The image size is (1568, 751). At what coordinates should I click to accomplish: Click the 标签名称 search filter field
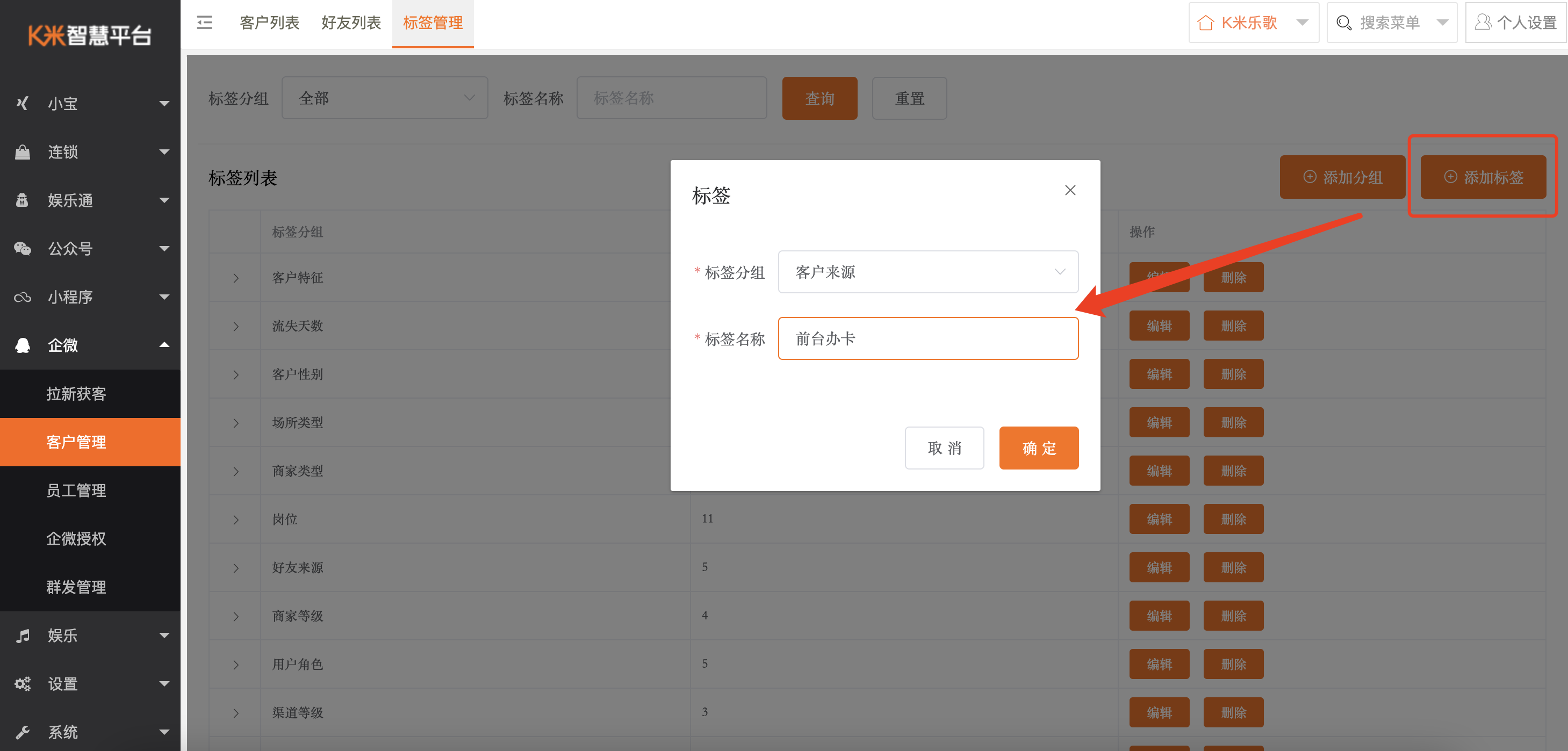click(671, 98)
